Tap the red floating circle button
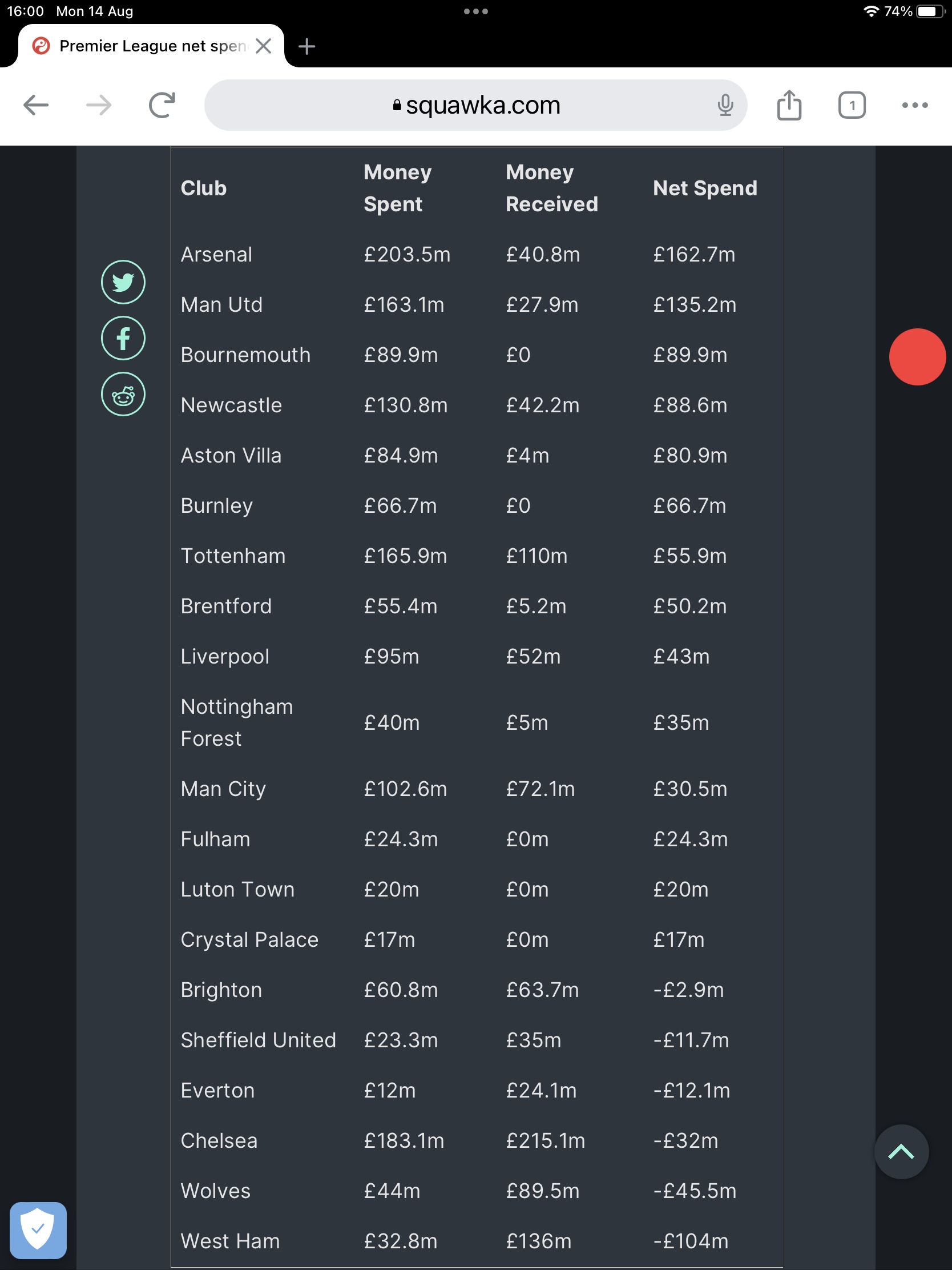952x1270 pixels. point(917,356)
